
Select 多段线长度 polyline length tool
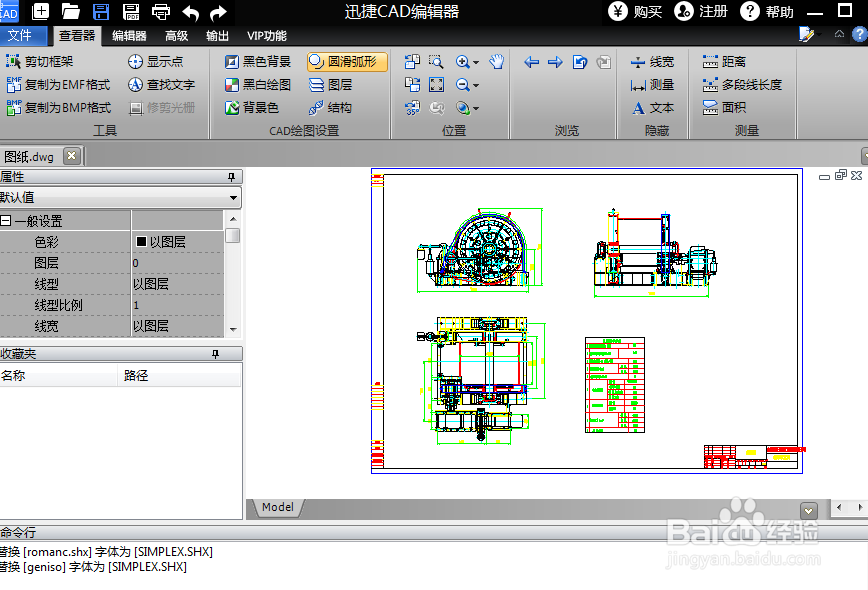click(x=742, y=85)
